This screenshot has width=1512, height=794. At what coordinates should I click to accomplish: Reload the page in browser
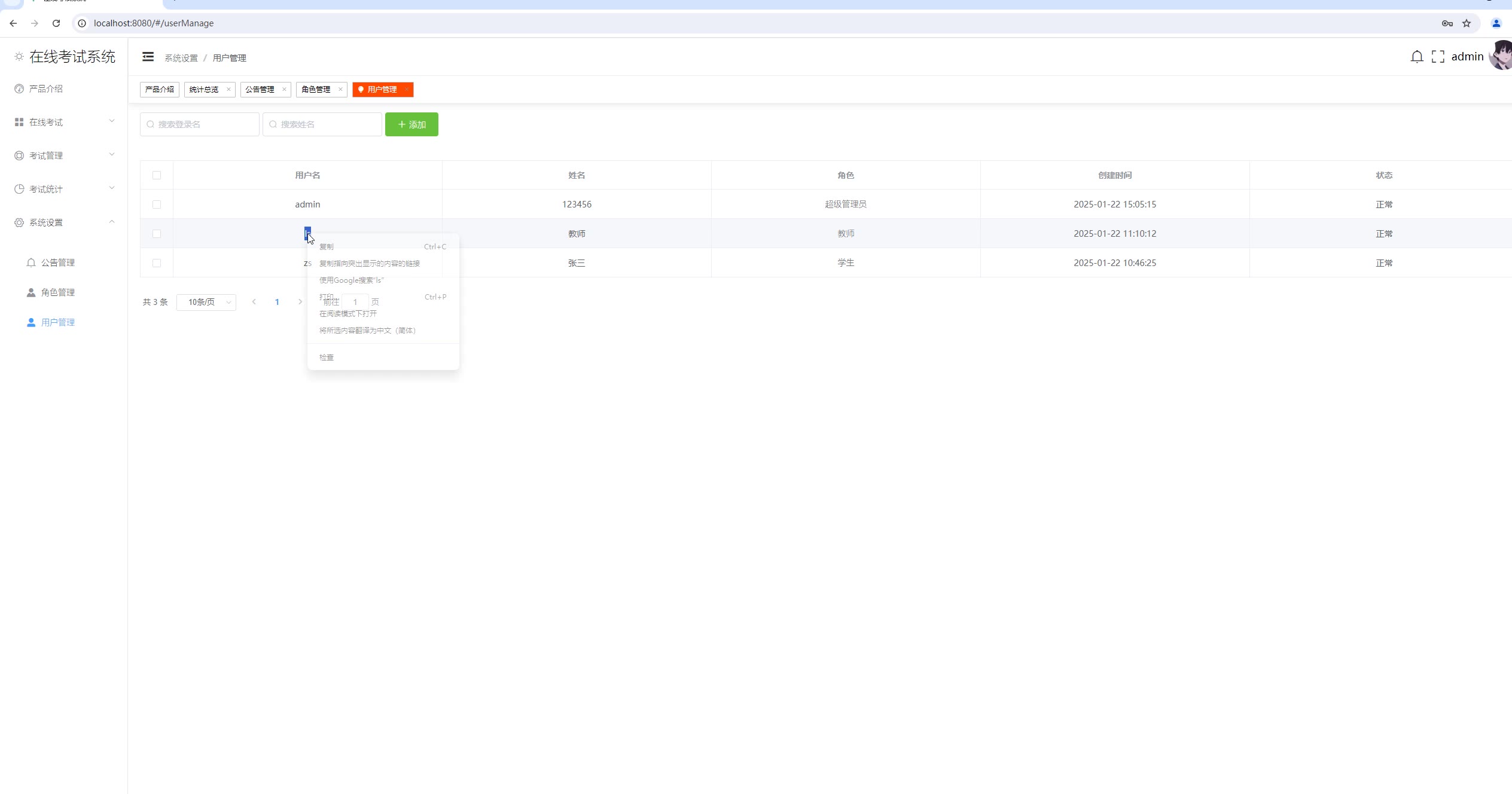tap(56, 23)
